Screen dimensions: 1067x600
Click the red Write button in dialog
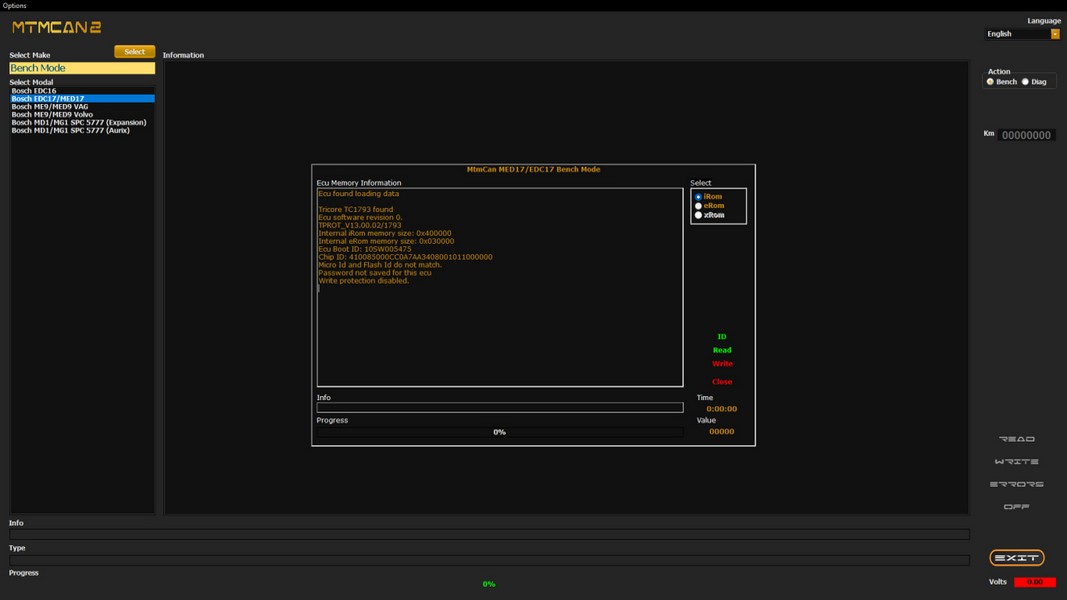tap(722, 364)
